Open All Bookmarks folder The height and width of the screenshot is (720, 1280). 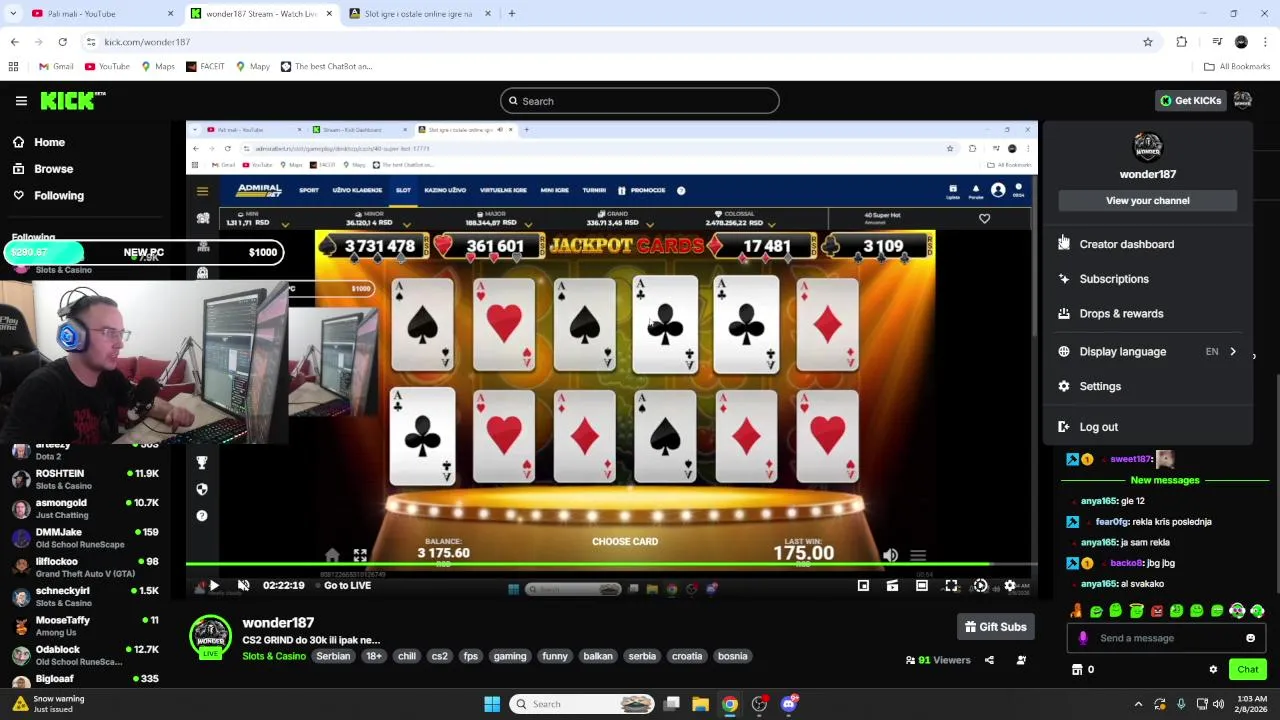1237,67
